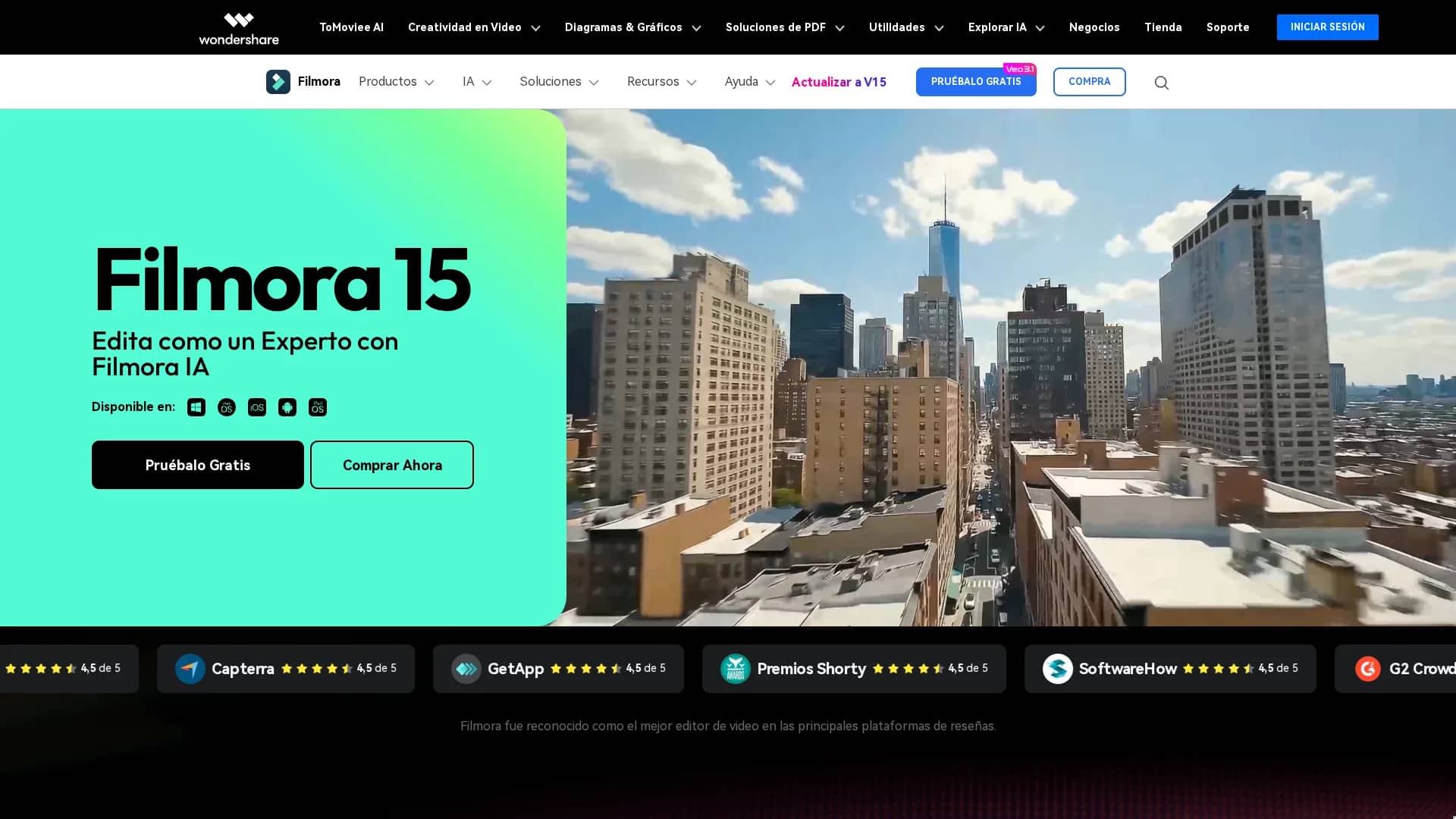Select the iOS platform icon

click(x=257, y=407)
